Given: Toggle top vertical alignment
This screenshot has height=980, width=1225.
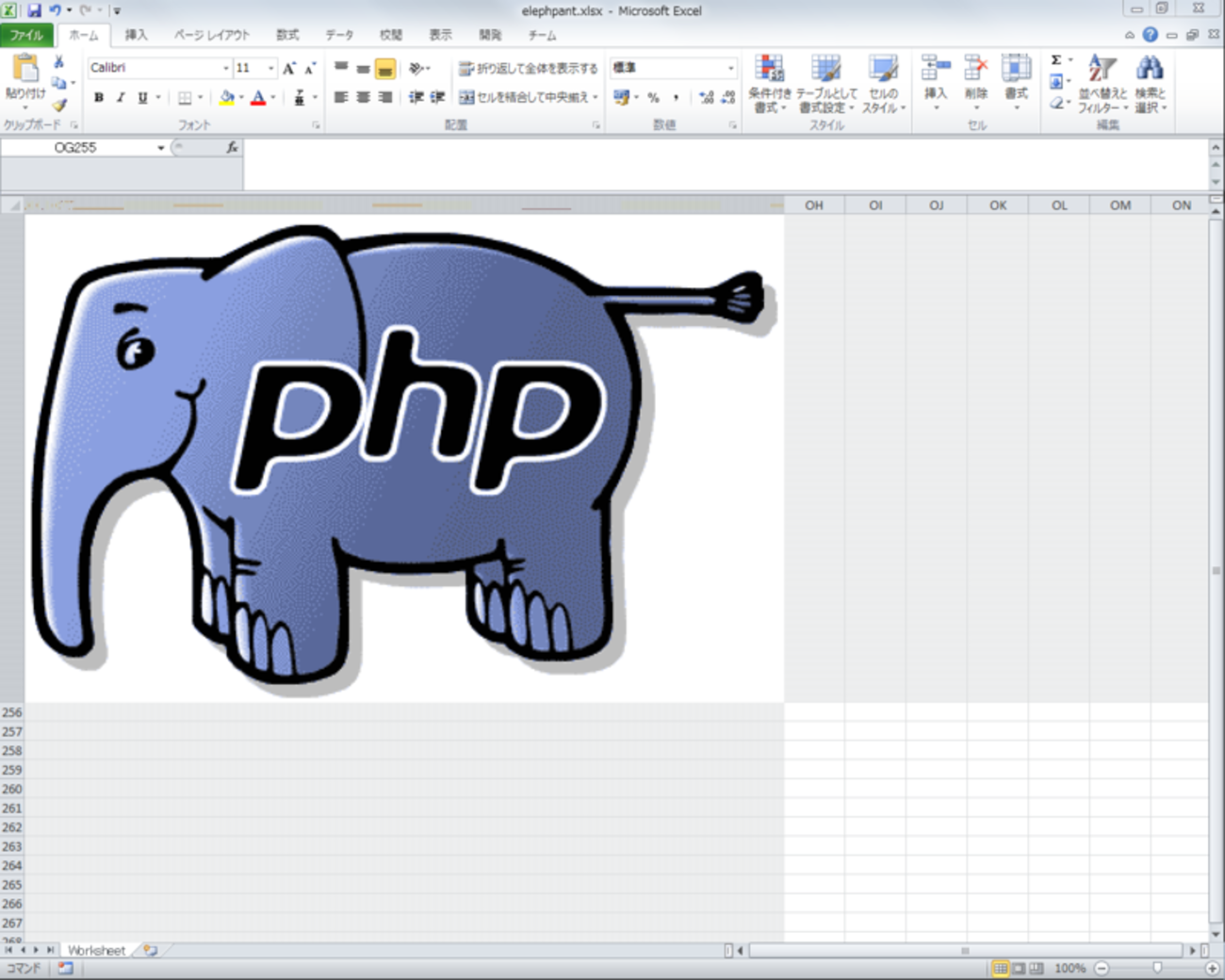Looking at the screenshot, I should pos(341,68).
